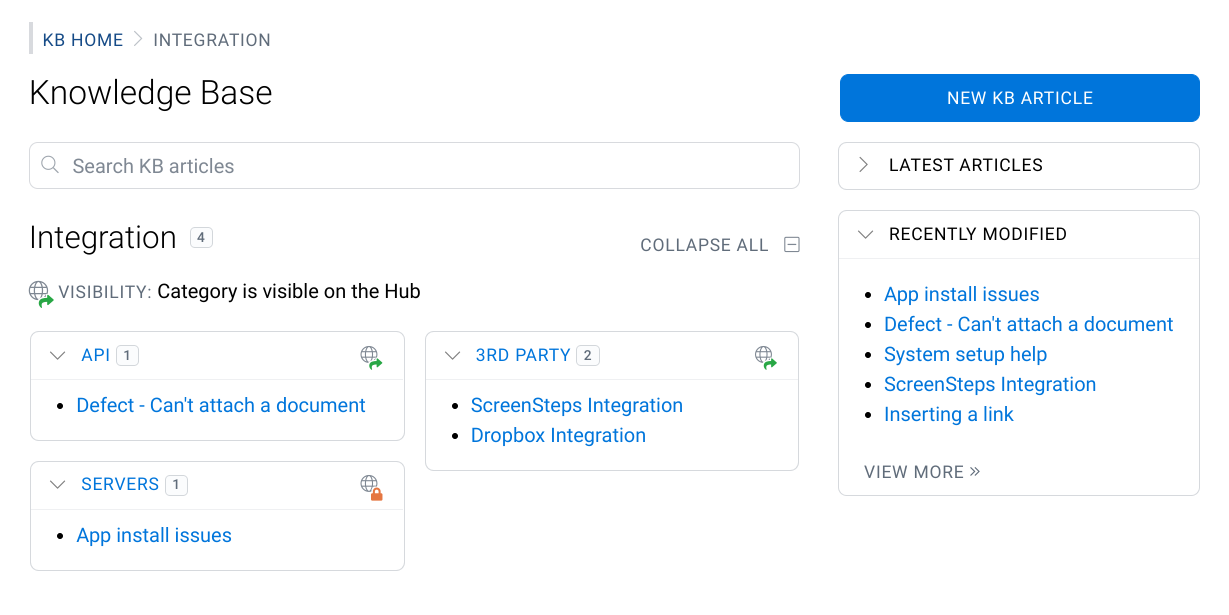Collapse the 3rd Party section
The height and width of the screenshot is (615, 1229).
453,355
